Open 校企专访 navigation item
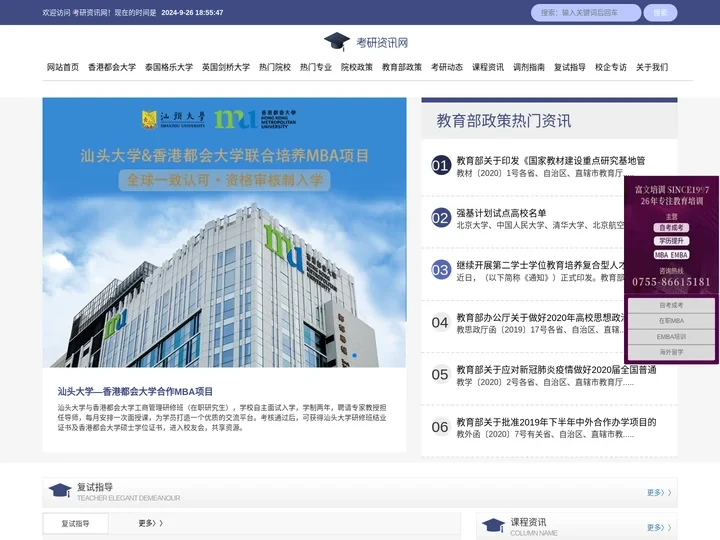720x540 pixels. [611, 67]
